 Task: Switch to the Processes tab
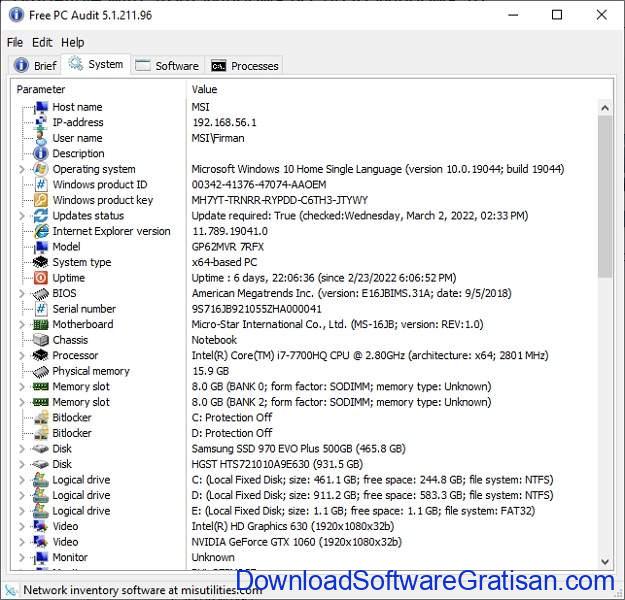[x=244, y=65]
